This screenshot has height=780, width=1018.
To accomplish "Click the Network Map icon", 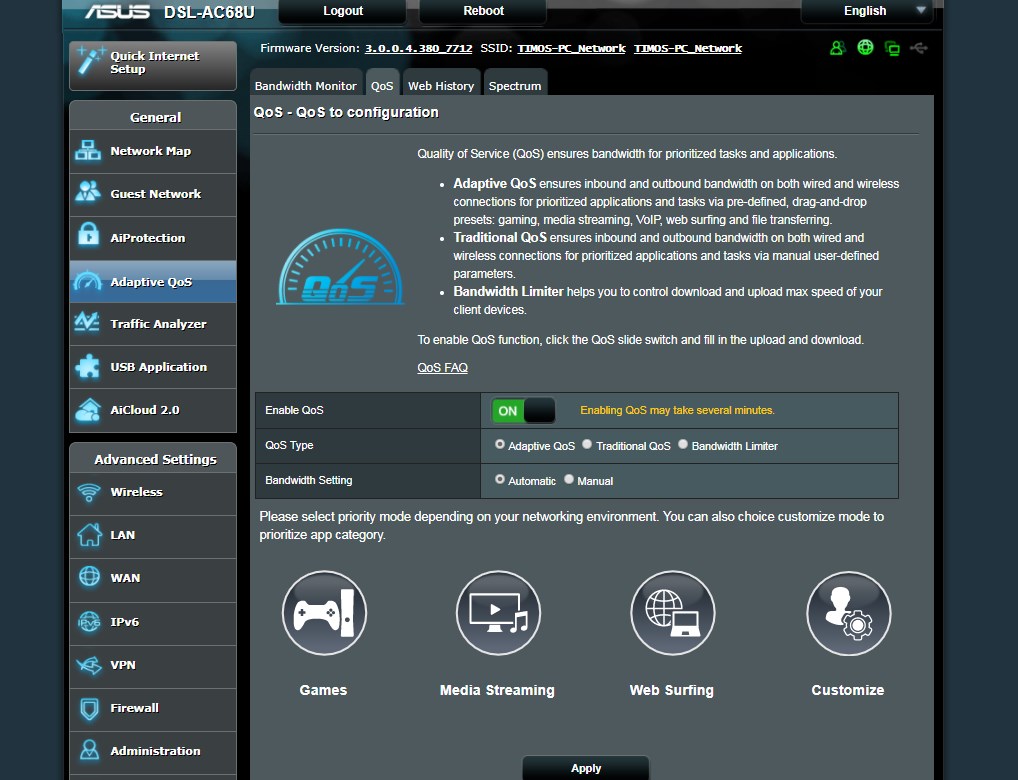I will click(88, 151).
